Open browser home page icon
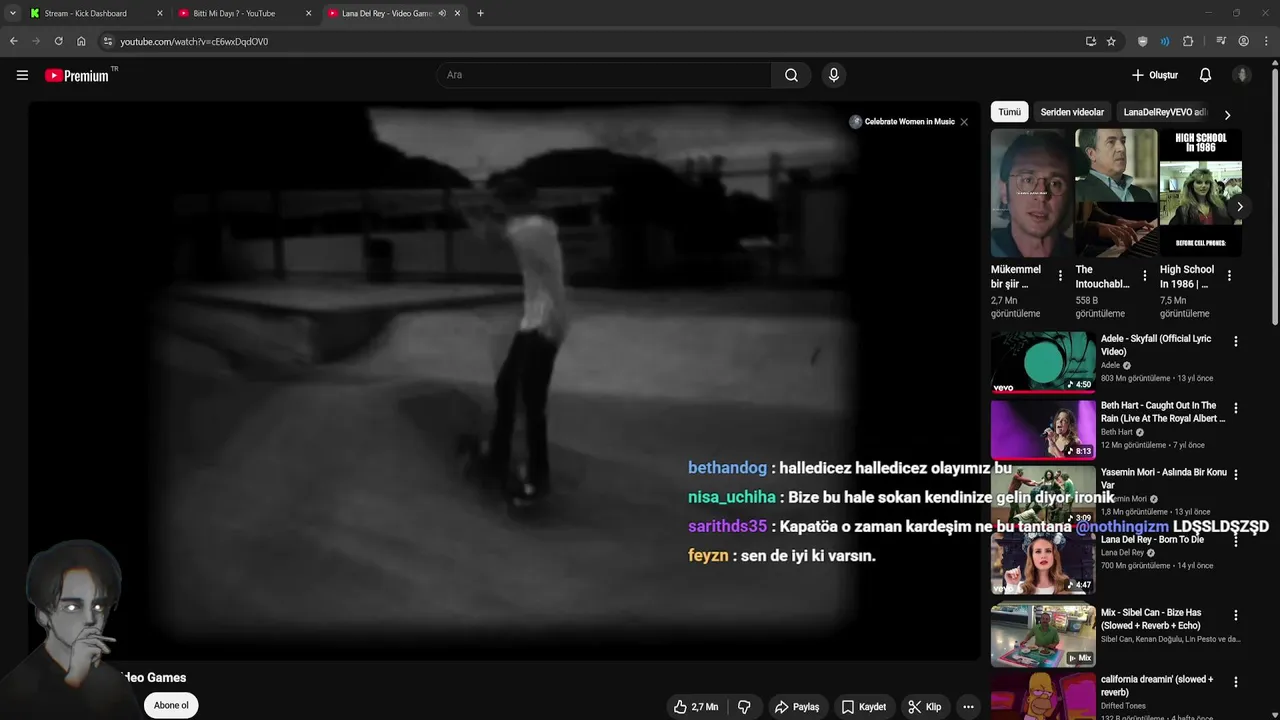1280x720 pixels. [x=81, y=41]
